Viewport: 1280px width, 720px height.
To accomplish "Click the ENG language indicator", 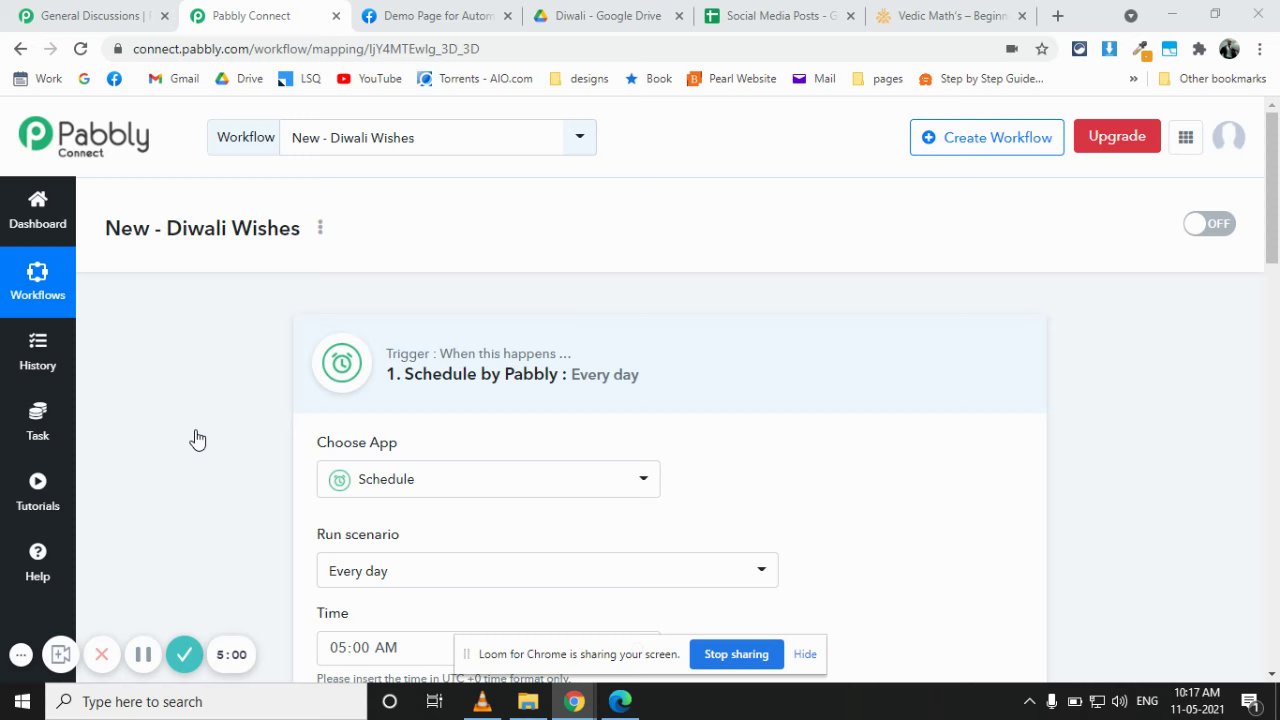I will pyautogui.click(x=1147, y=701).
